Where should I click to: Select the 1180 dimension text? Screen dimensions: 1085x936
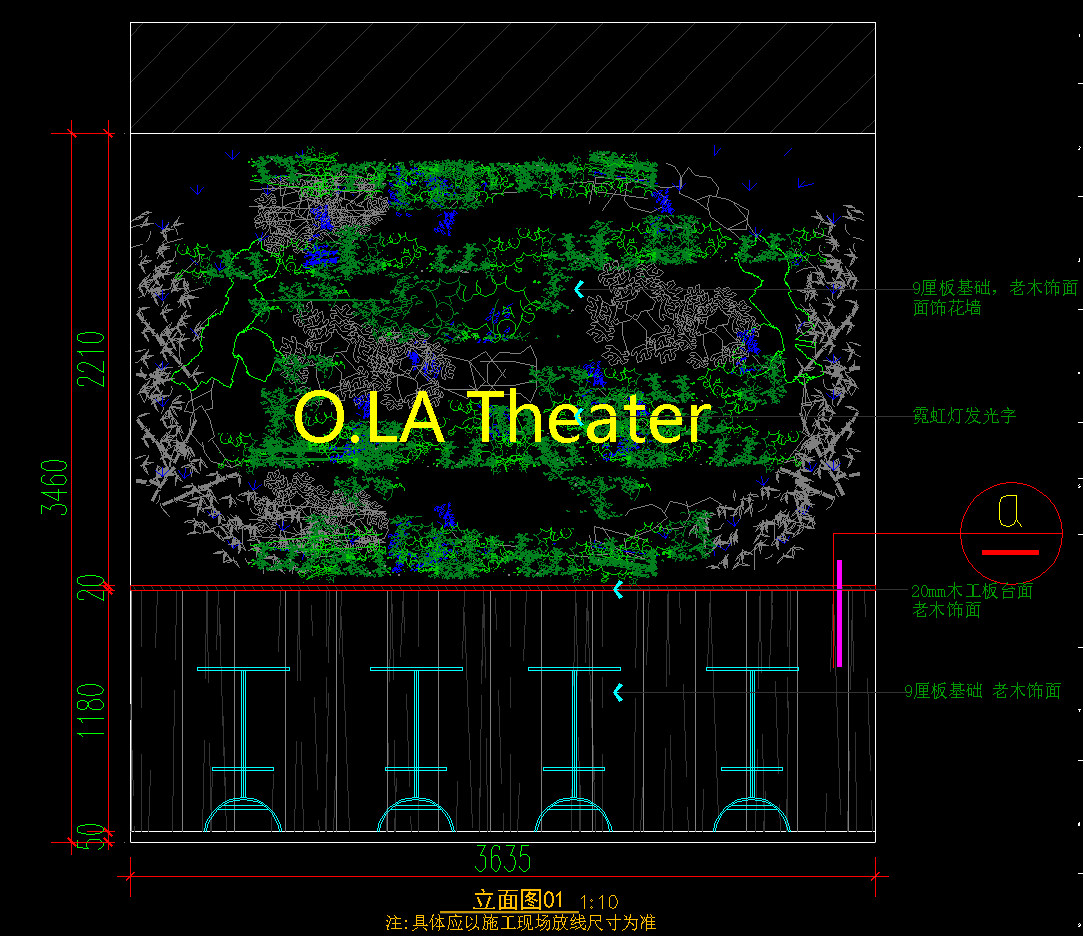(x=91, y=711)
